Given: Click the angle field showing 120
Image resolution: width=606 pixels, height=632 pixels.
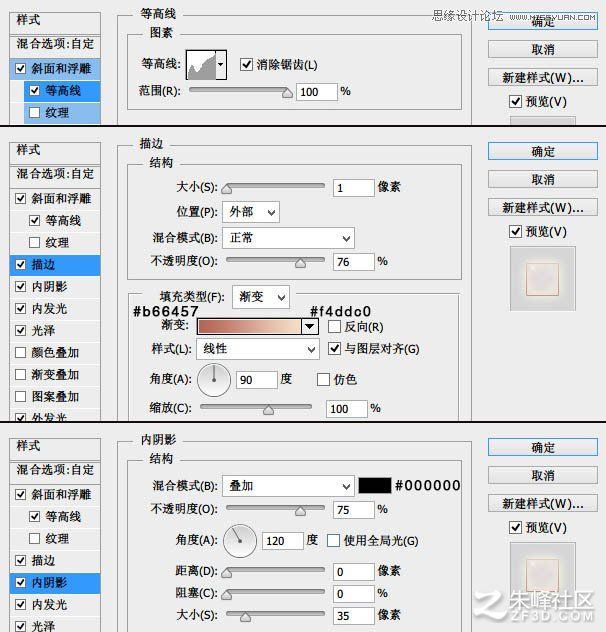Looking at the screenshot, I should 283,541.
